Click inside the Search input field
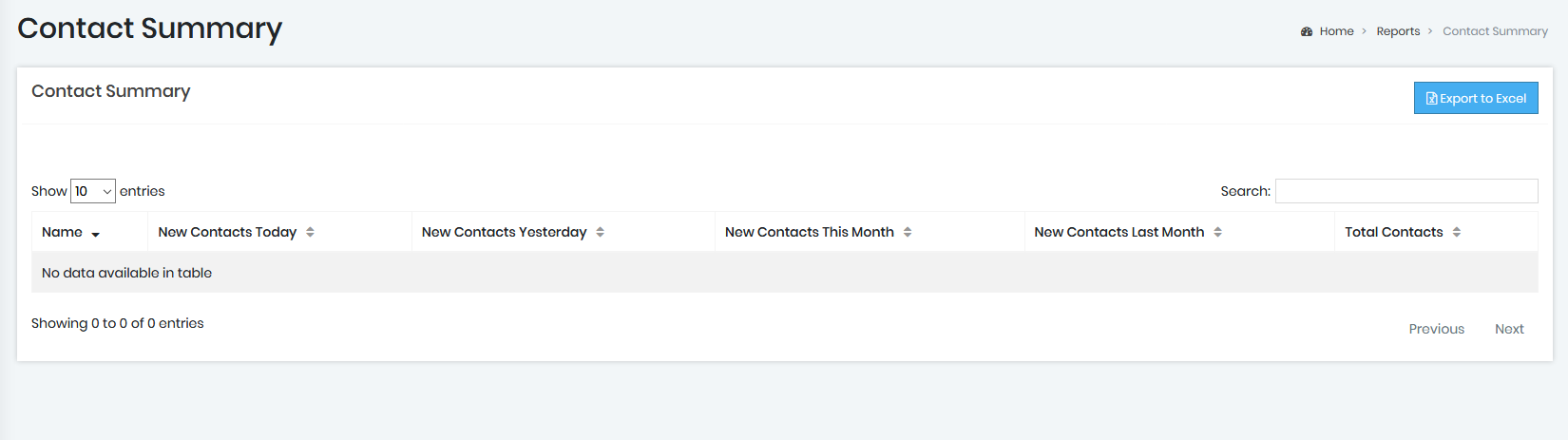The image size is (1568, 440). tap(1406, 191)
